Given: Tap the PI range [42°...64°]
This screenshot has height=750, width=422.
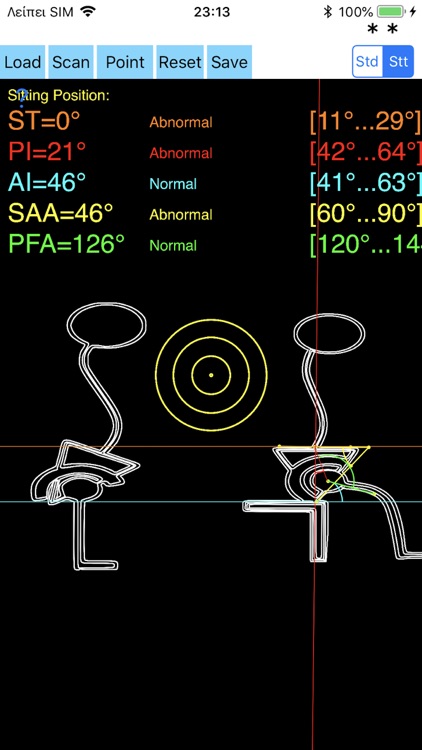Looking at the screenshot, I should (366, 153).
